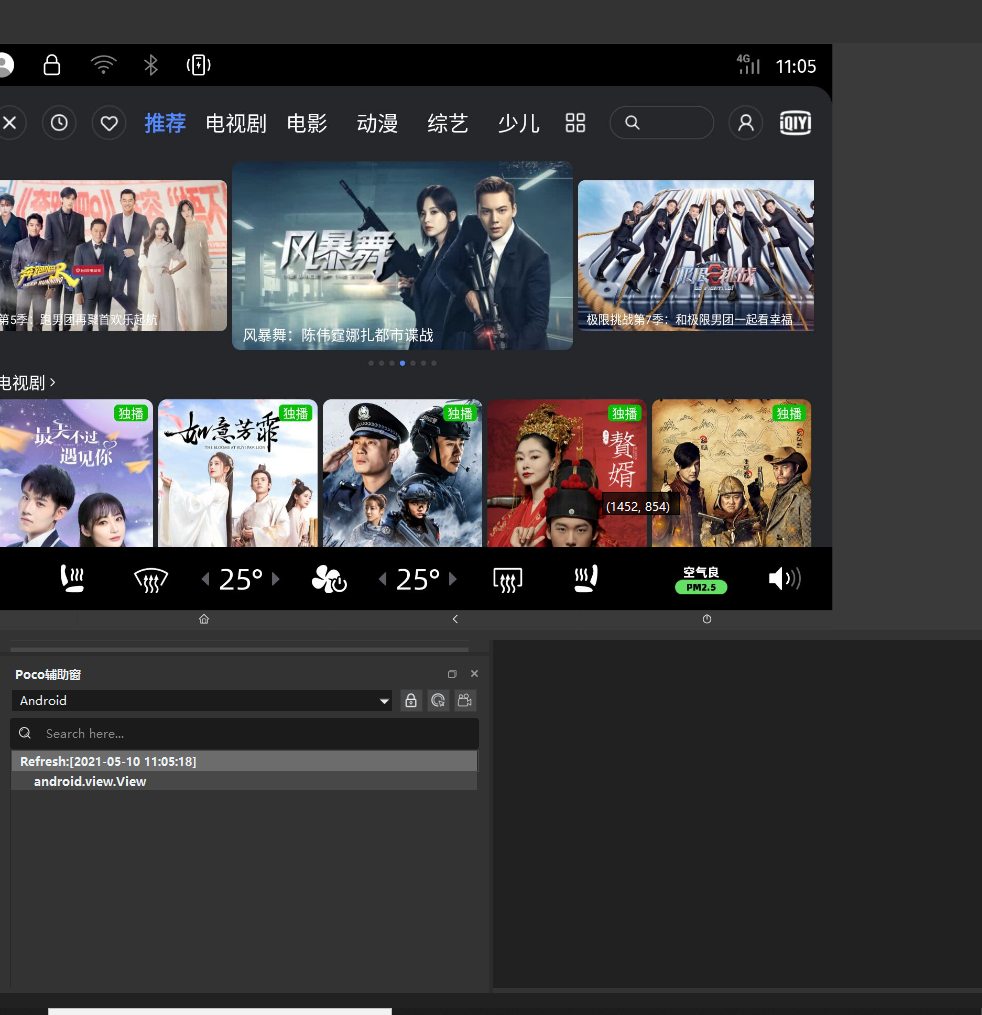Close the iQIYI app with X button
This screenshot has width=982, height=1015.
tap(10, 122)
